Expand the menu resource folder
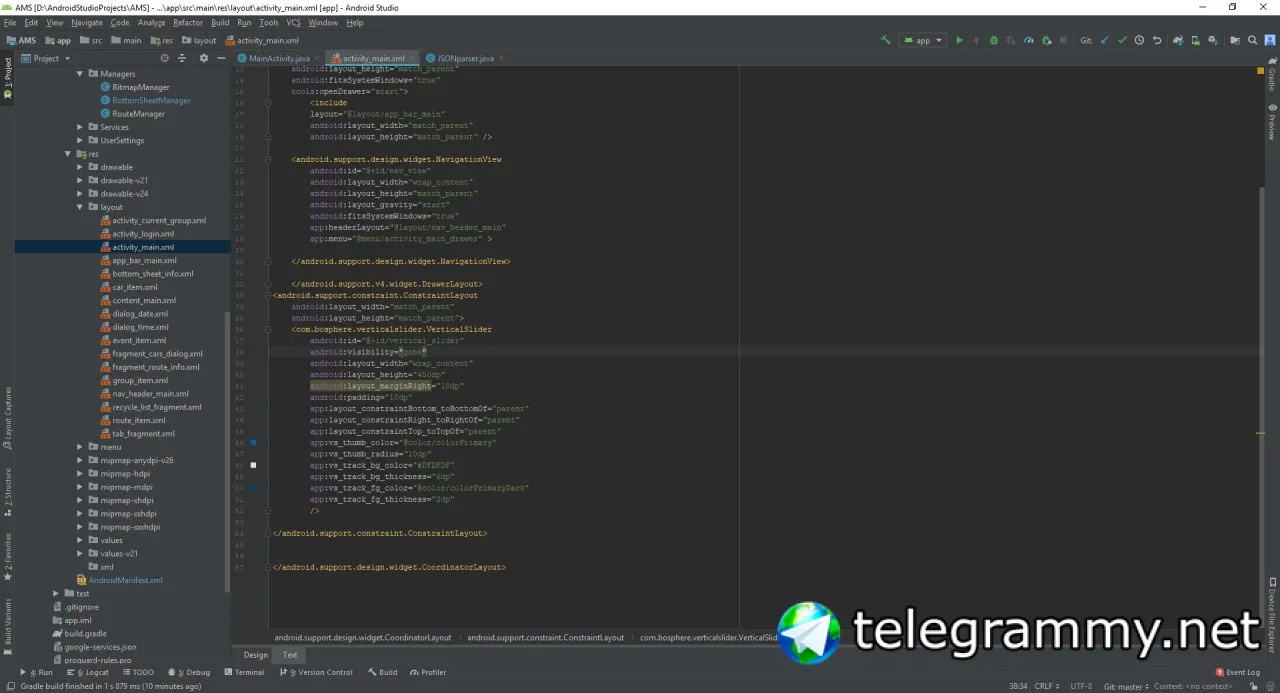 [x=81, y=447]
